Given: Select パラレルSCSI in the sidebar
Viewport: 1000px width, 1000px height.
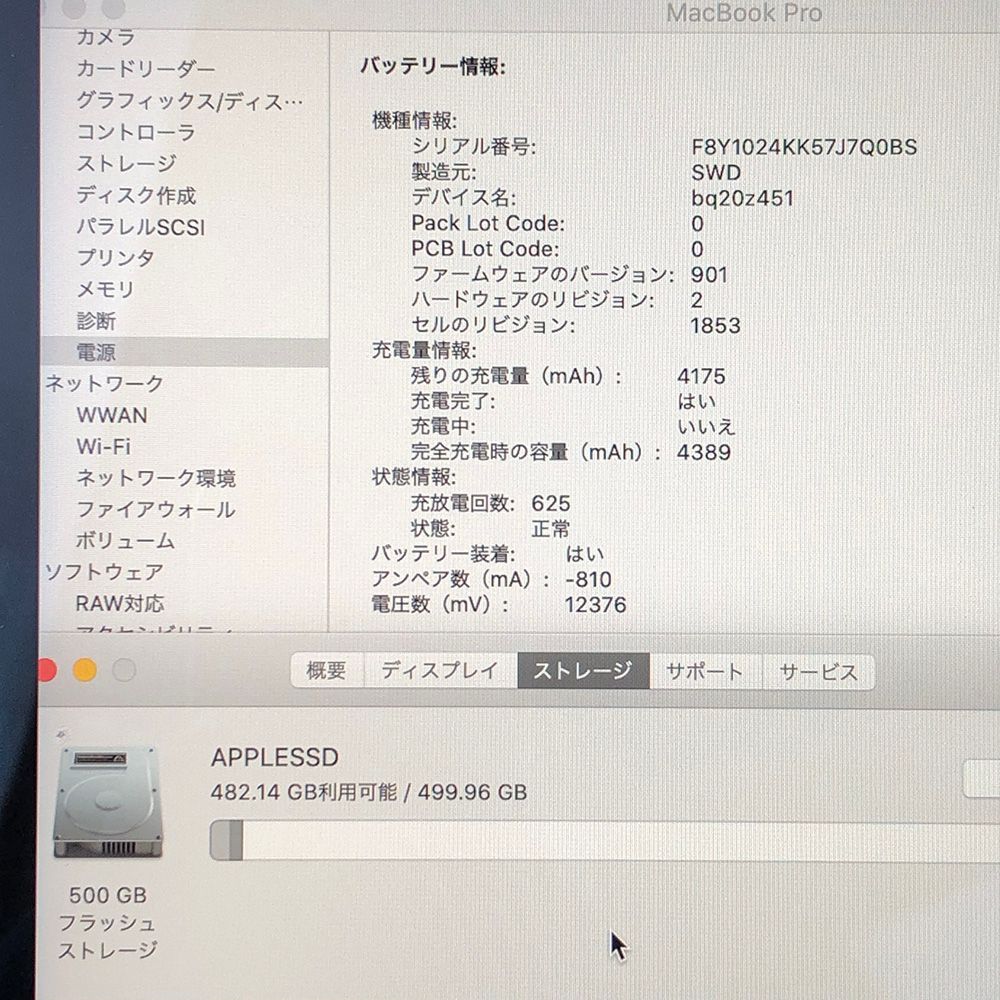Looking at the screenshot, I should point(140,226).
